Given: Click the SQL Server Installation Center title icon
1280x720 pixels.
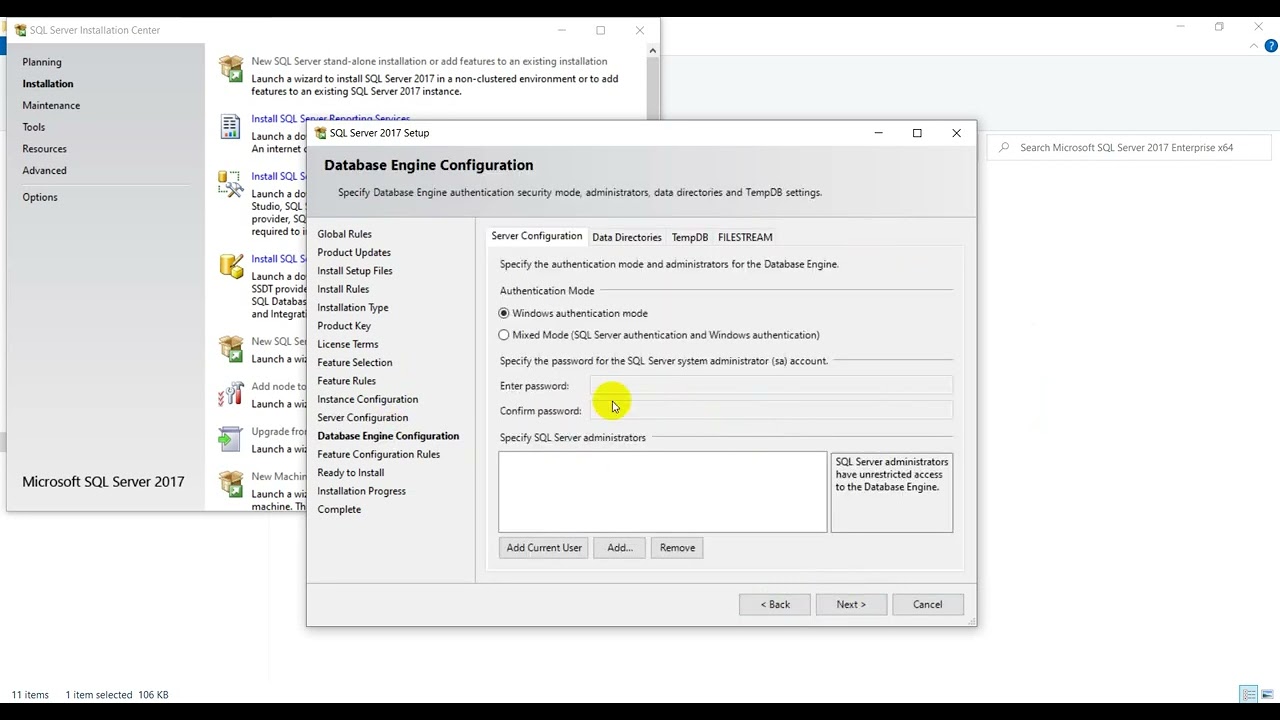Looking at the screenshot, I should (20, 30).
